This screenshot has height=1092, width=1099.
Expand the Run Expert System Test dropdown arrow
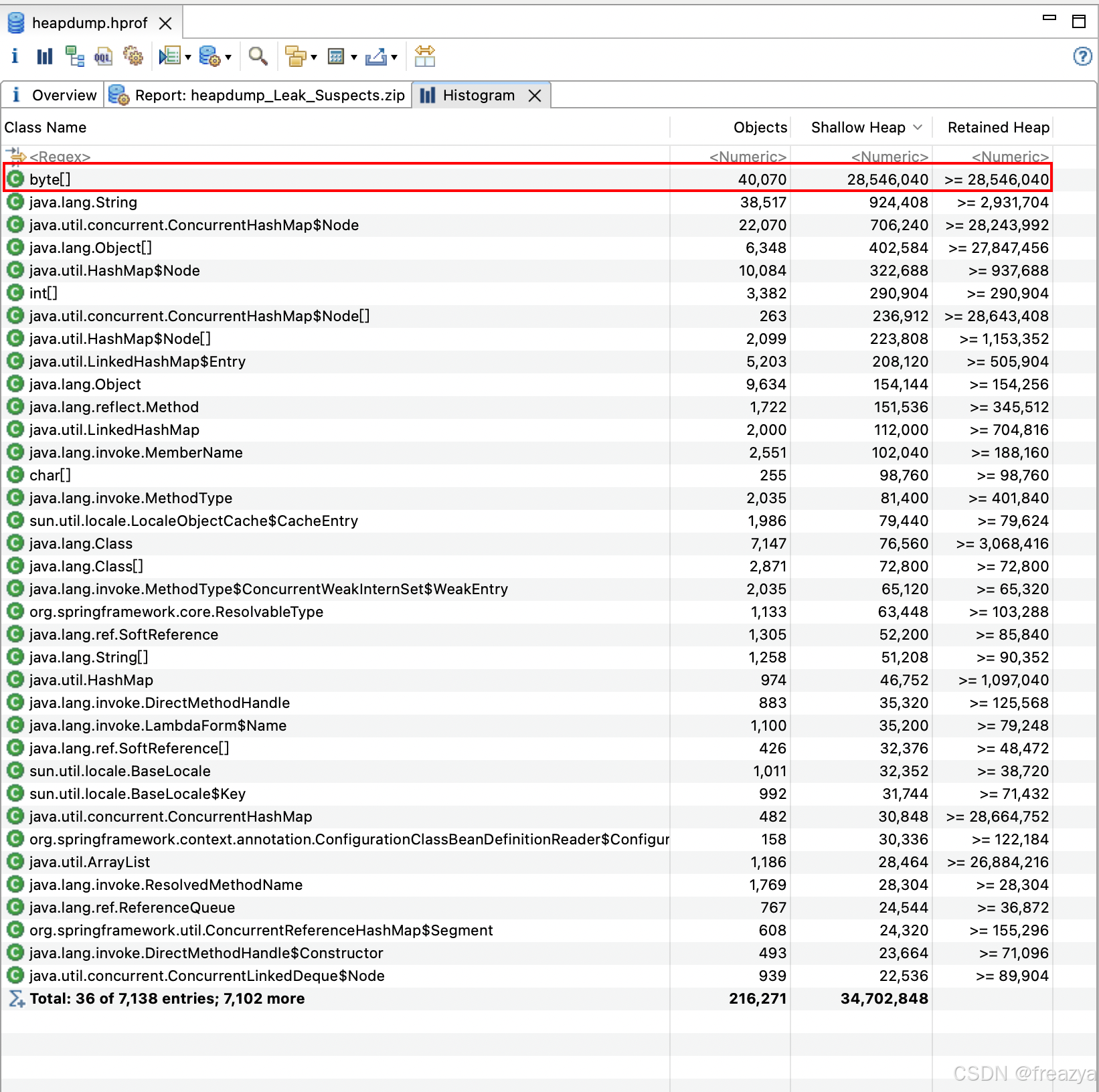coord(188,58)
